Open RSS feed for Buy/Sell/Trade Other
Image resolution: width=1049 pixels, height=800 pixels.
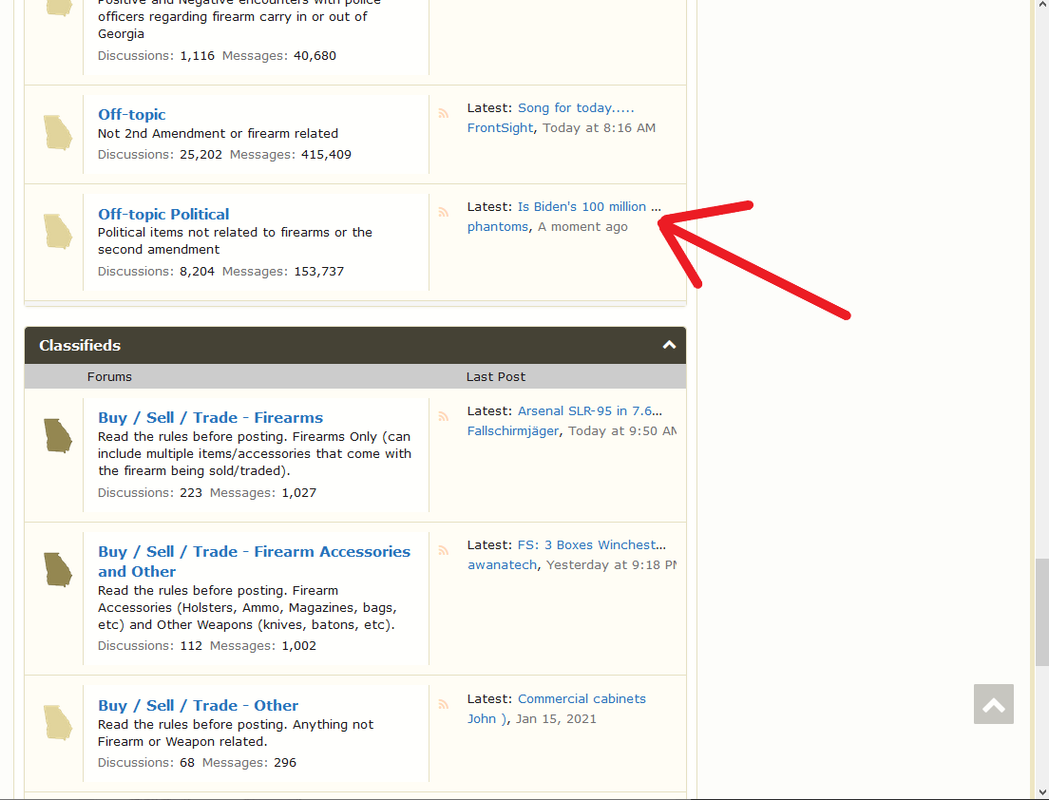(x=444, y=704)
